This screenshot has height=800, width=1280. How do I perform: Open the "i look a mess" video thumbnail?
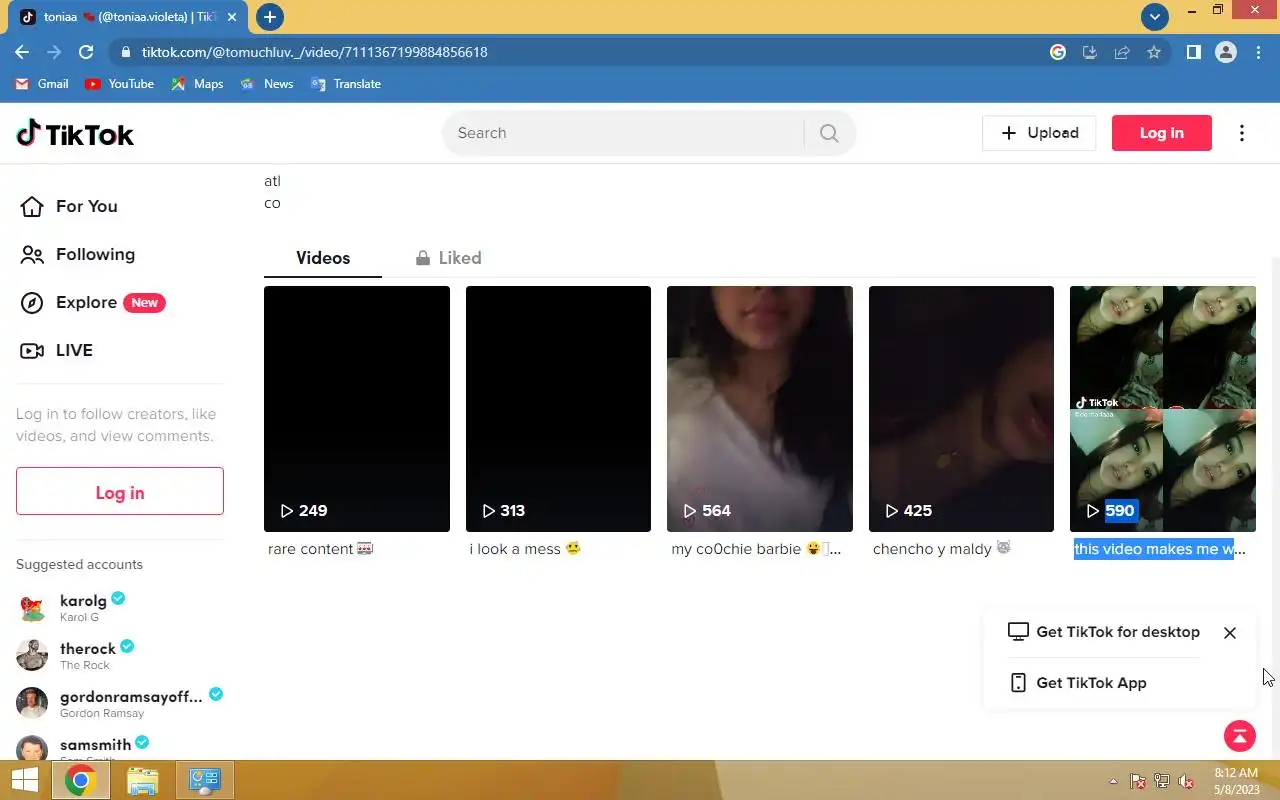(x=558, y=409)
